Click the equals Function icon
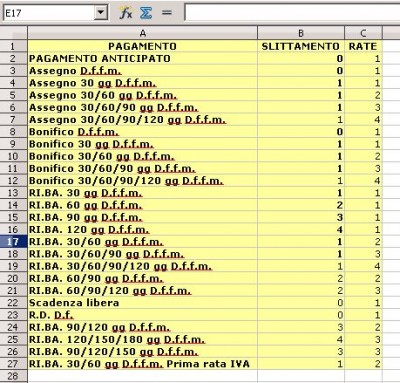The image size is (400, 383). (166, 13)
